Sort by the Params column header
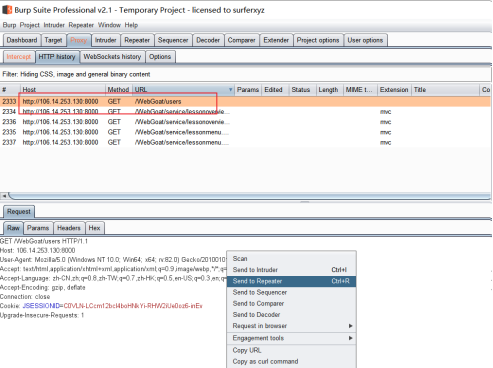 point(248,90)
